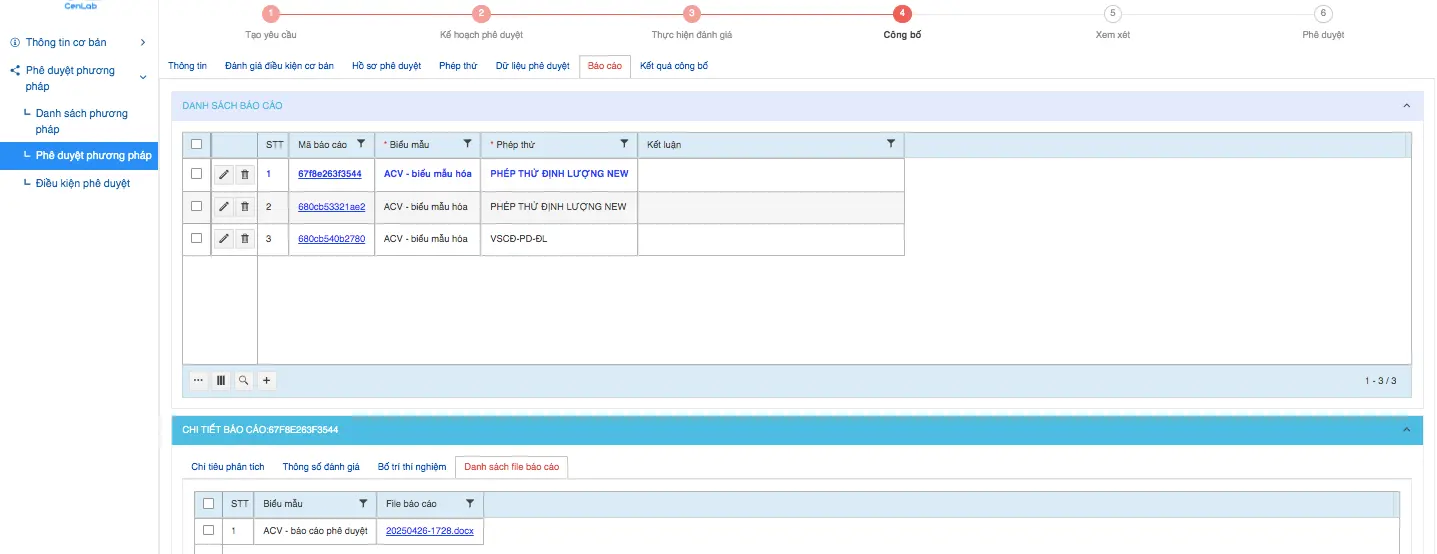
Task: Open the column chooser icon in grid footer
Action: coord(221,380)
